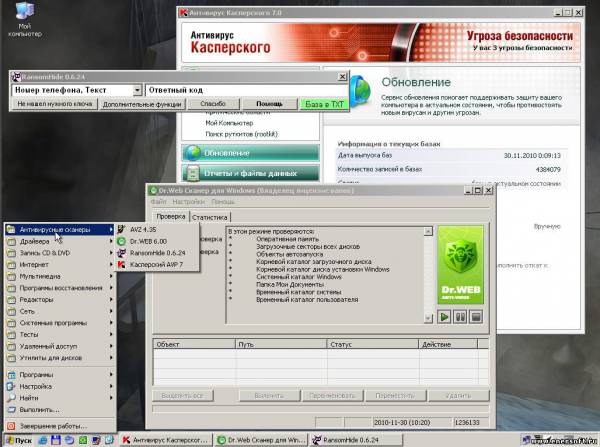Expand Удаленный доступ folder

(60, 346)
